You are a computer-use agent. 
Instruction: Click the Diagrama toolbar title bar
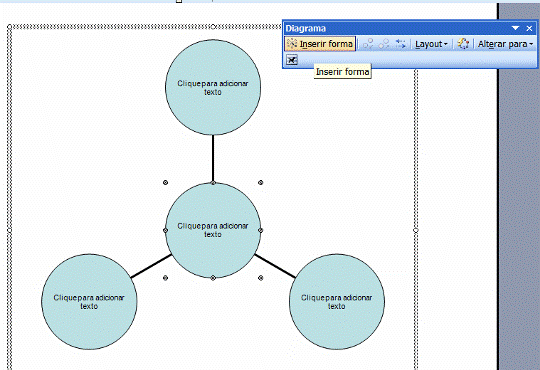(396, 28)
